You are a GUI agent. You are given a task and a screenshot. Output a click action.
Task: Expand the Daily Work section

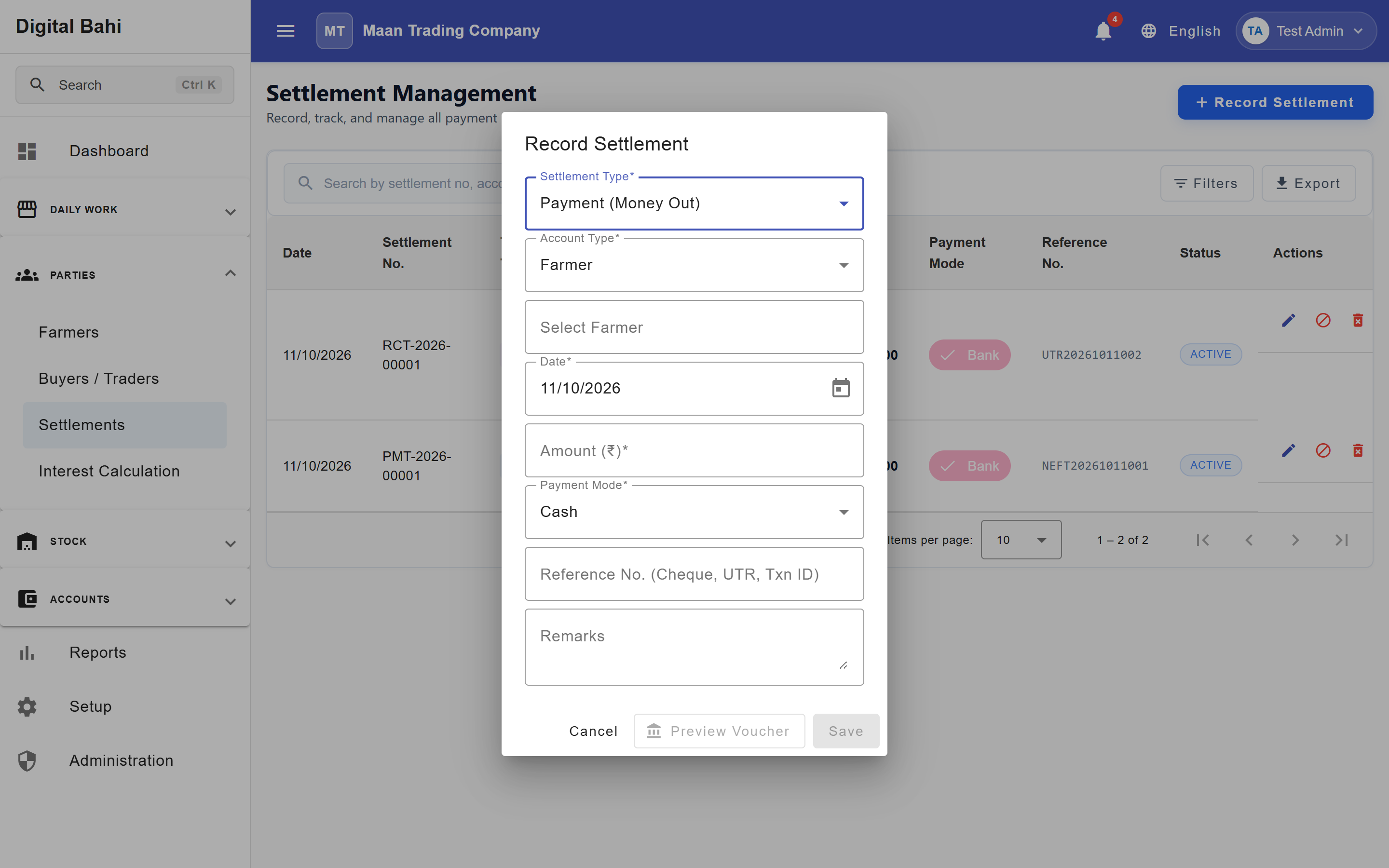(125, 210)
